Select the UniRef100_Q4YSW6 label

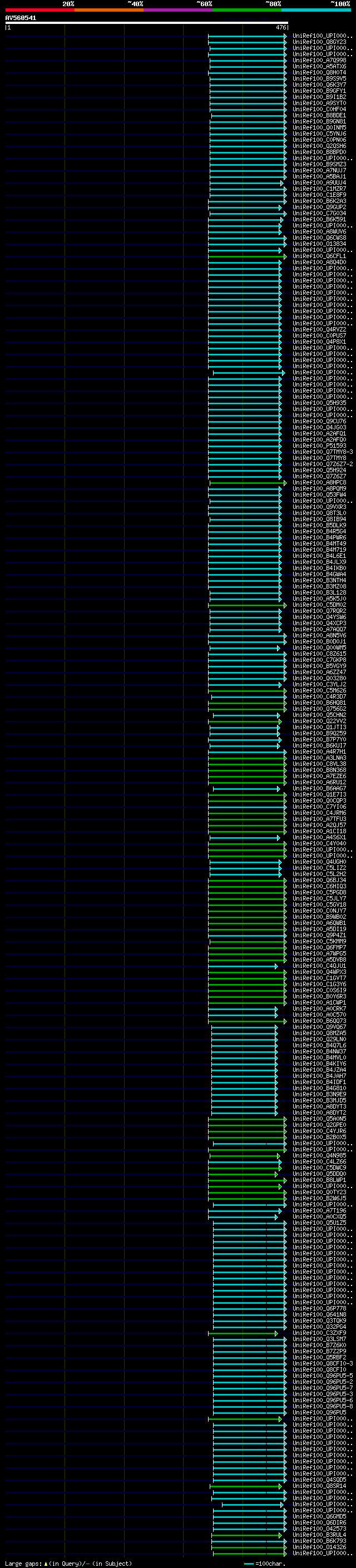click(319, 617)
